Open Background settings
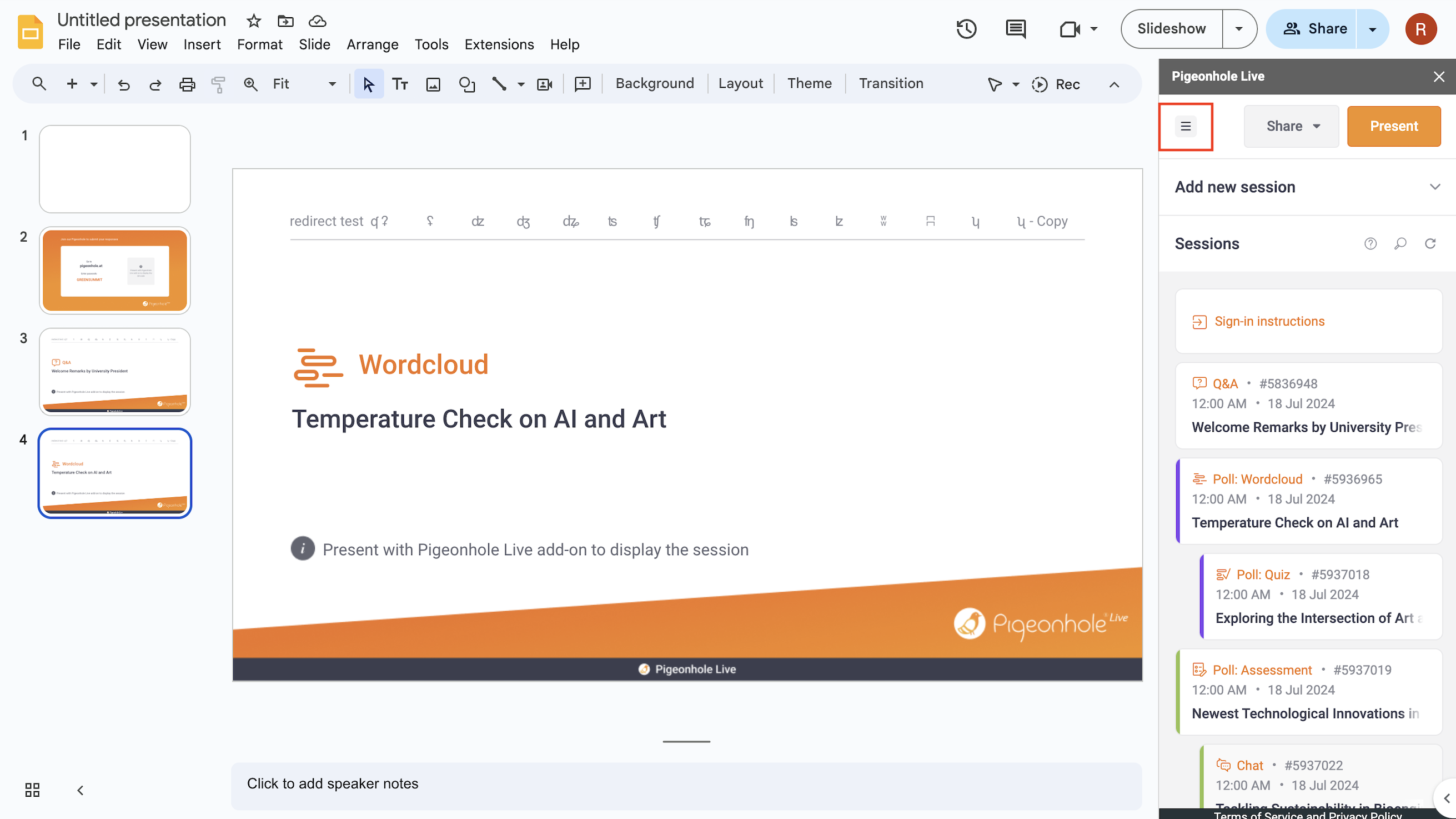Image resolution: width=1456 pixels, height=819 pixels. coord(655,84)
